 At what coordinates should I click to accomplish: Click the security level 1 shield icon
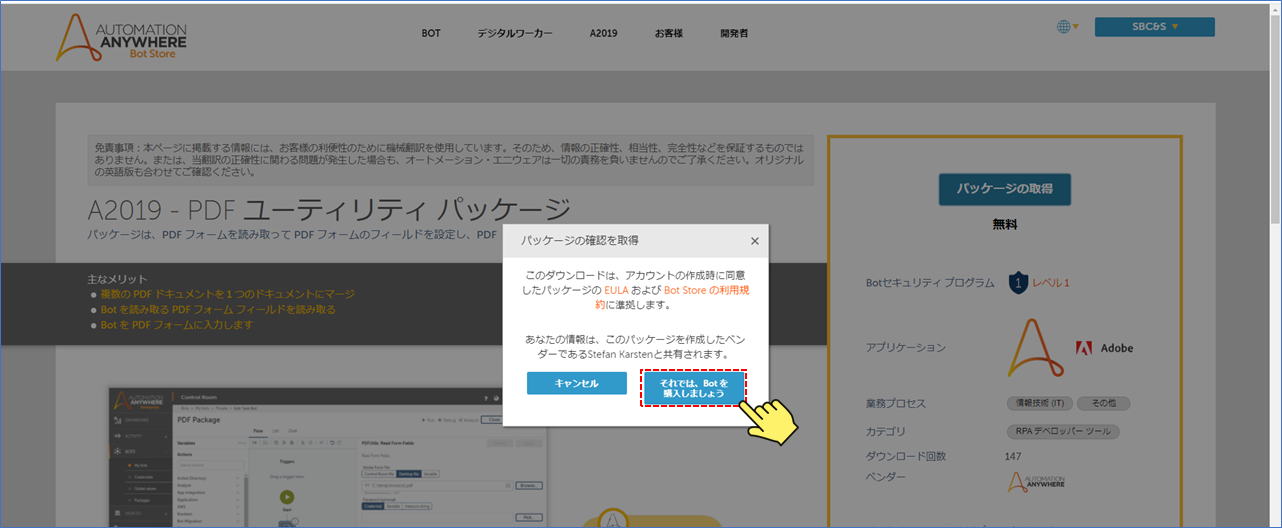click(x=1017, y=283)
